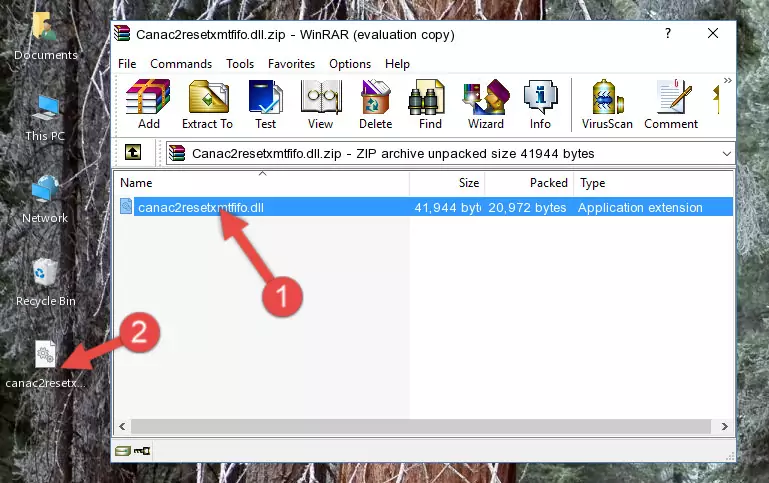The image size is (769, 483).
Task: Start VirusScan on the archive
Action: point(607,104)
